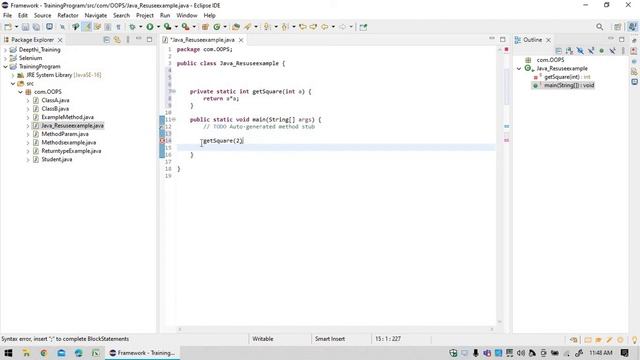Expand the Deepthi_Training project
This screenshot has width=640, height=360.
click(5, 50)
